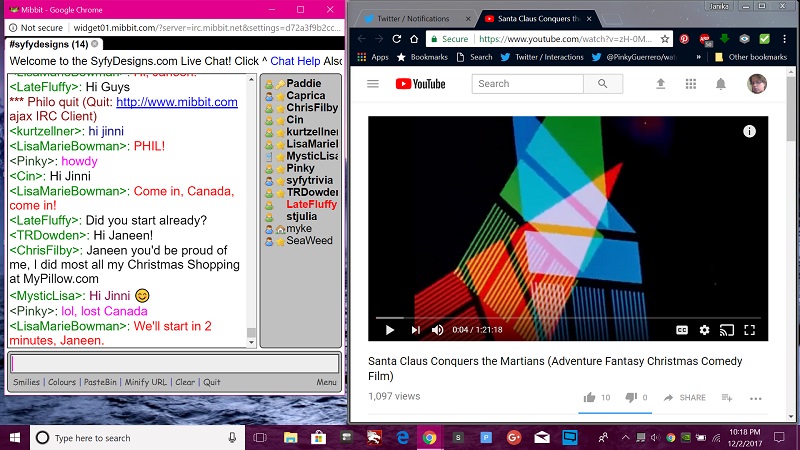Close the #syfydesigns channel tab
Viewport: 800px width, 450px height.
coord(95,44)
